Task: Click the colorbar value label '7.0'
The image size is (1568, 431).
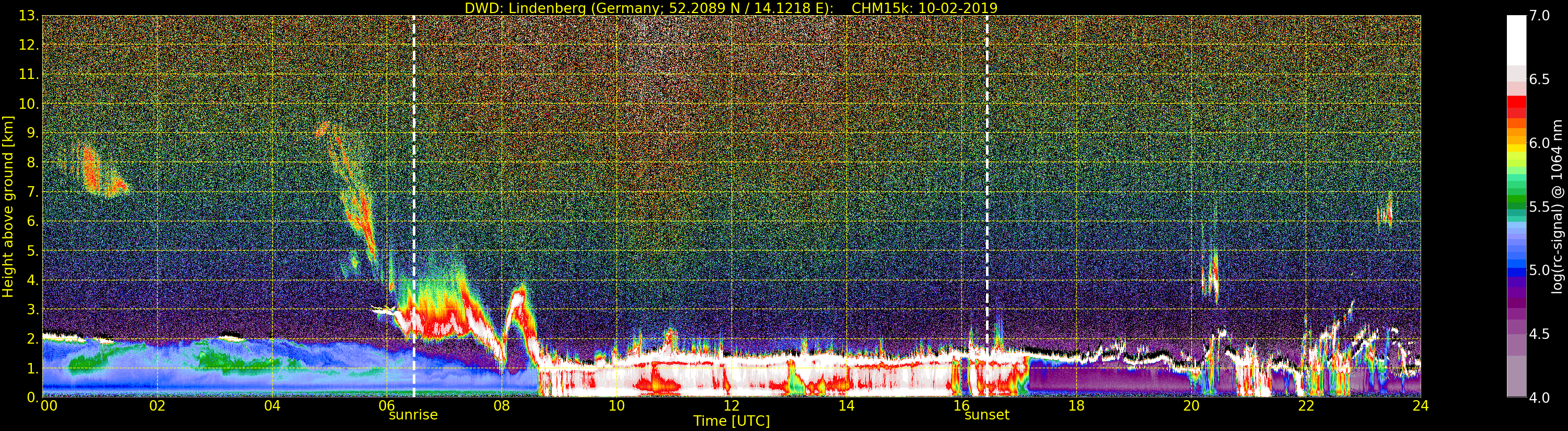Action: pyautogui.click(x=1539, y=16)
